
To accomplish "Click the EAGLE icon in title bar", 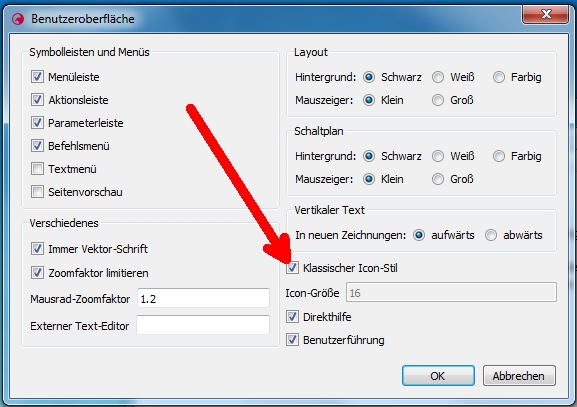I will coord(18,19).
